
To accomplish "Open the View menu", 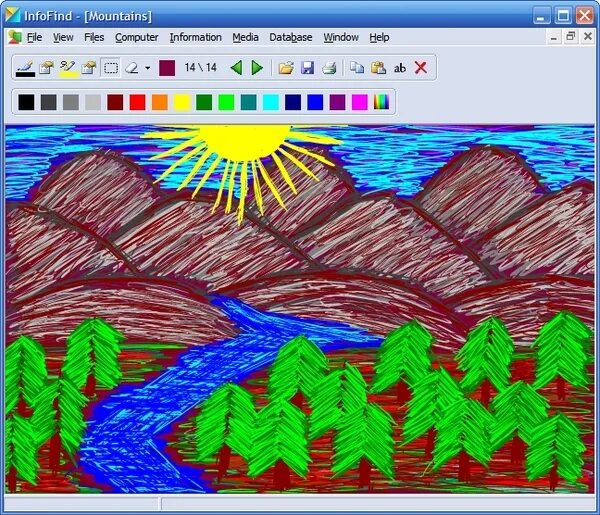I will [x=63, y=37].
